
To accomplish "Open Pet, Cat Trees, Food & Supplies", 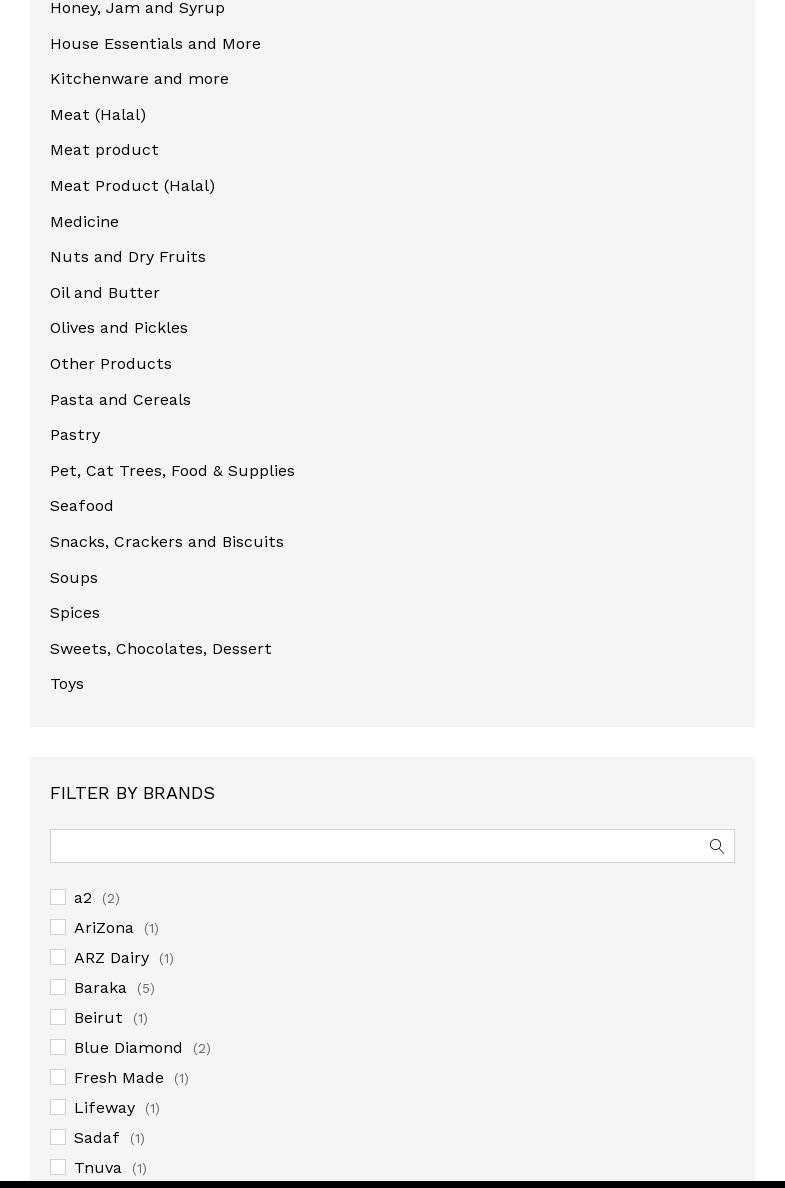I will coord(172,471).
